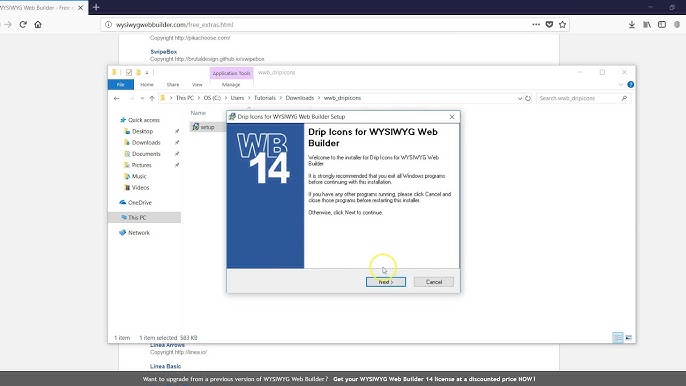Toggle the quick access toolbar checkmark icon
Image resolution: width=686 pixels, height=386 pixels.
pos(129,73)
